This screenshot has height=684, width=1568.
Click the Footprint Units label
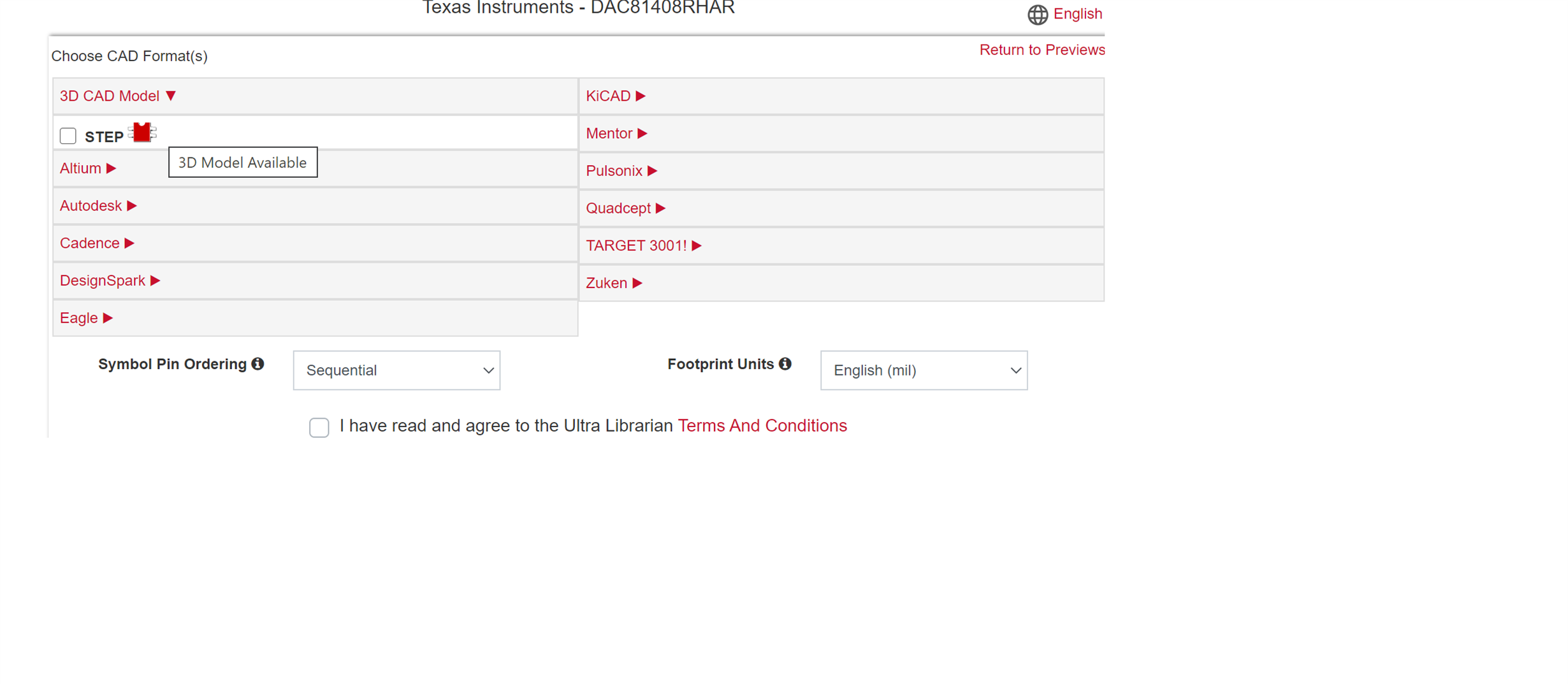[720, 364]
